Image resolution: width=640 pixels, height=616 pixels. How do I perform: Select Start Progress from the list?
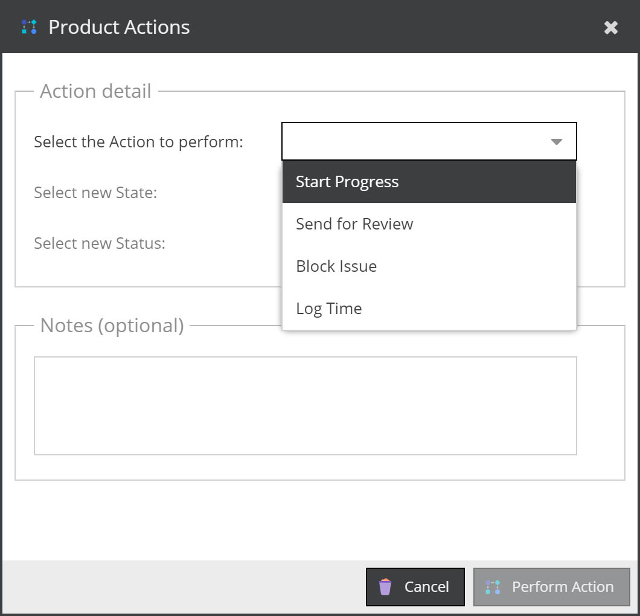pos(347,182)
